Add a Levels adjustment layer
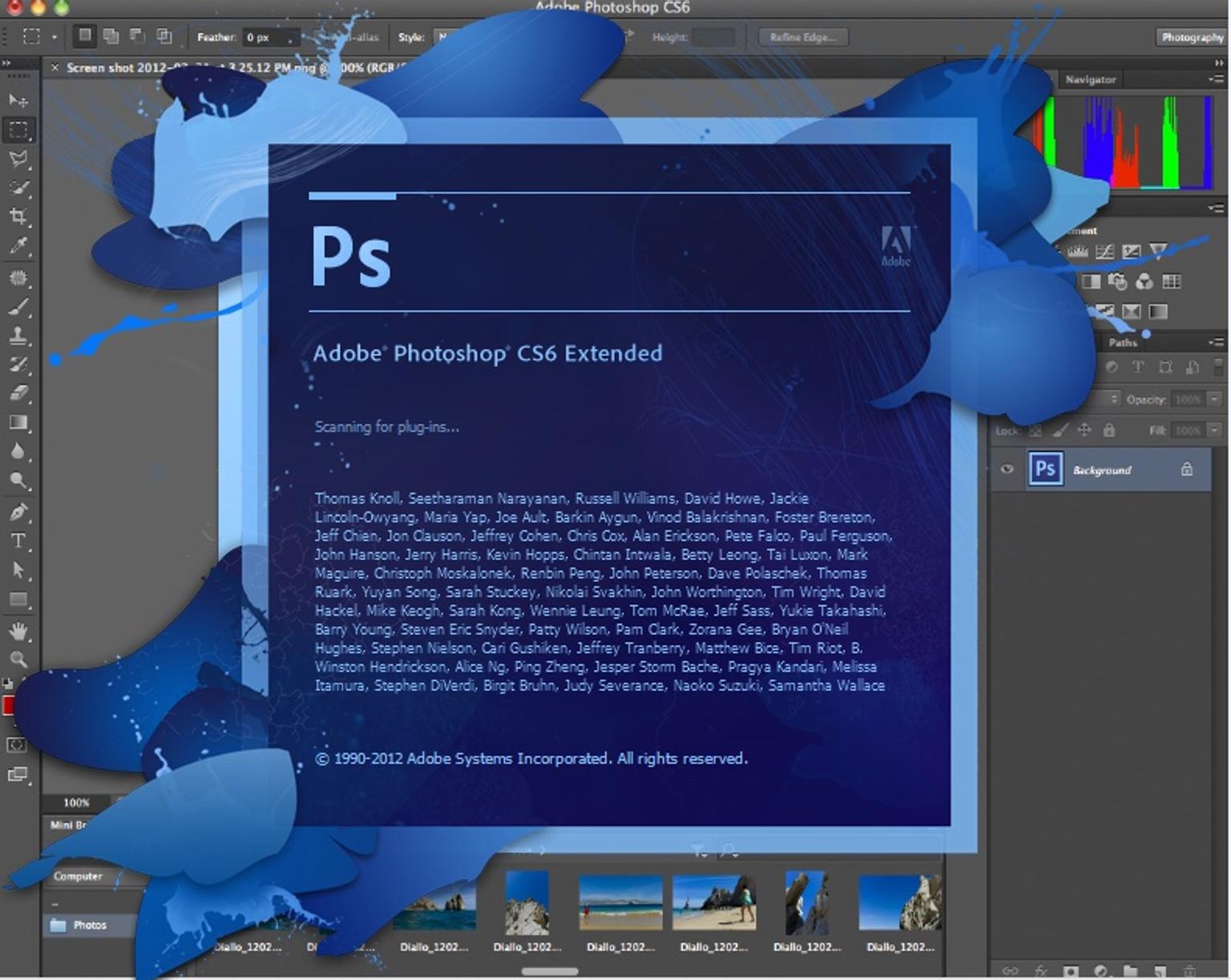This screenshot has width=1231, height=980. [1078, 252]
